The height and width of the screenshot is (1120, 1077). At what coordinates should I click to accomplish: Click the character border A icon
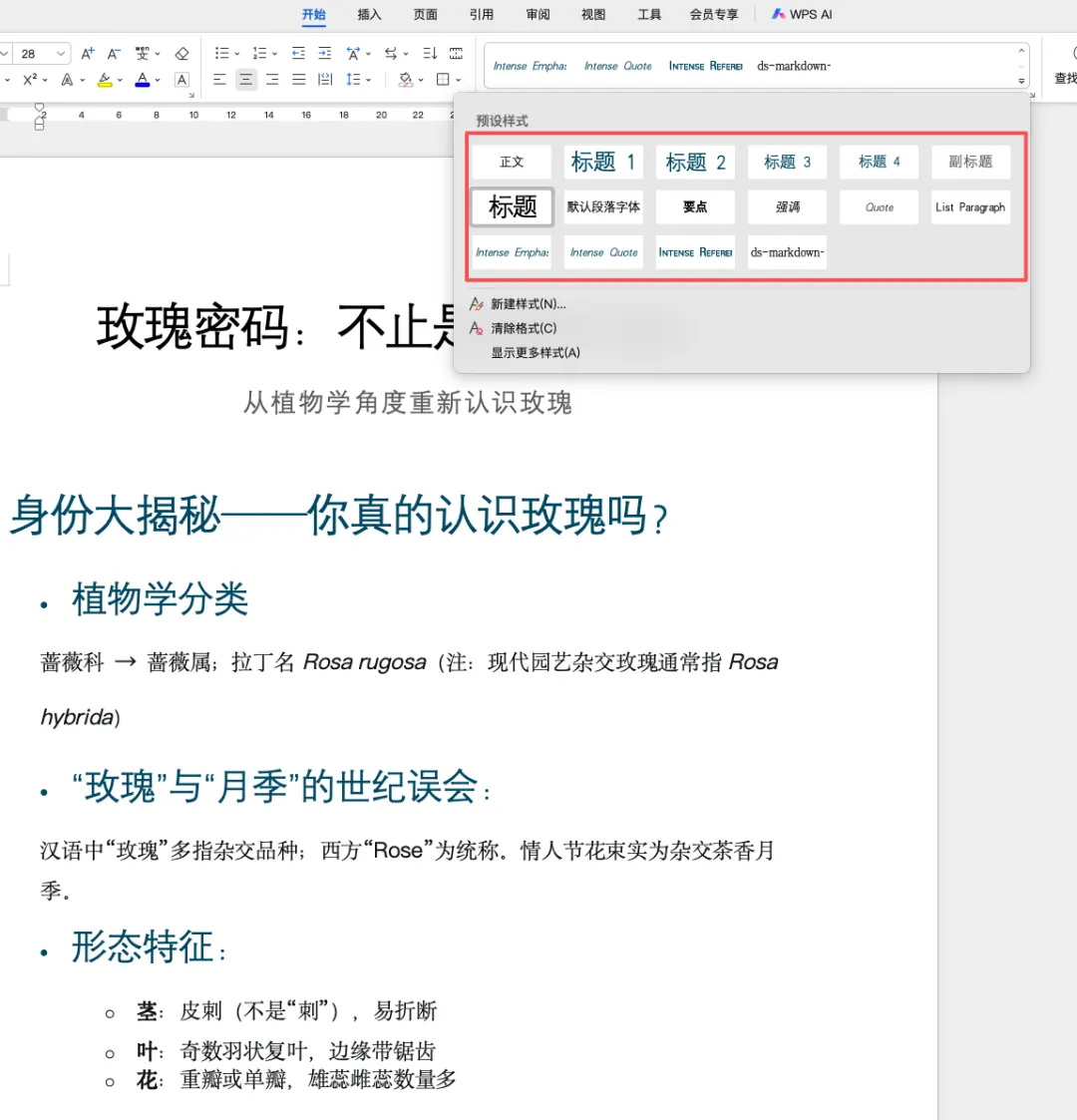point(182,79)
